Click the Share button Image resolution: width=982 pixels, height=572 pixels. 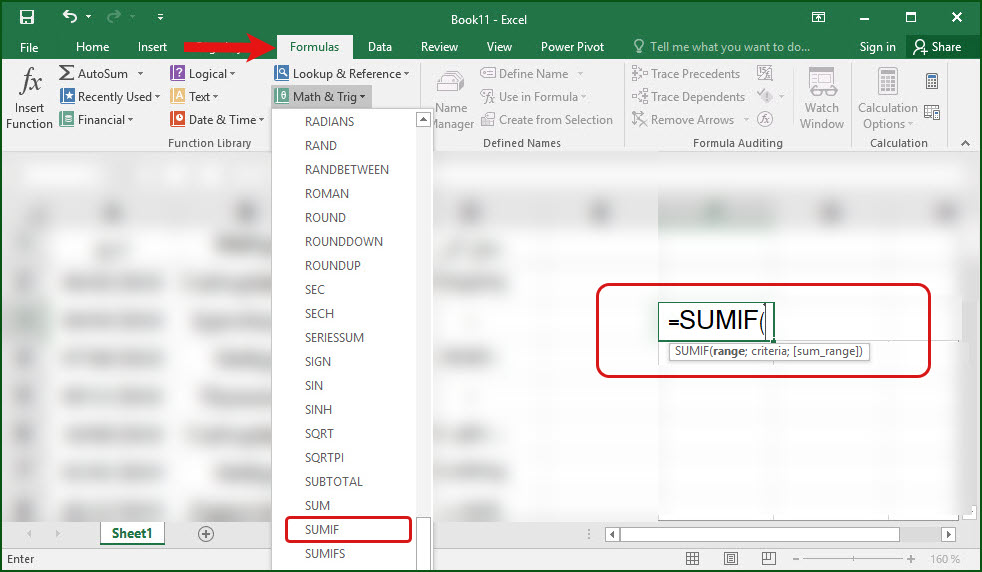[938, 47]
